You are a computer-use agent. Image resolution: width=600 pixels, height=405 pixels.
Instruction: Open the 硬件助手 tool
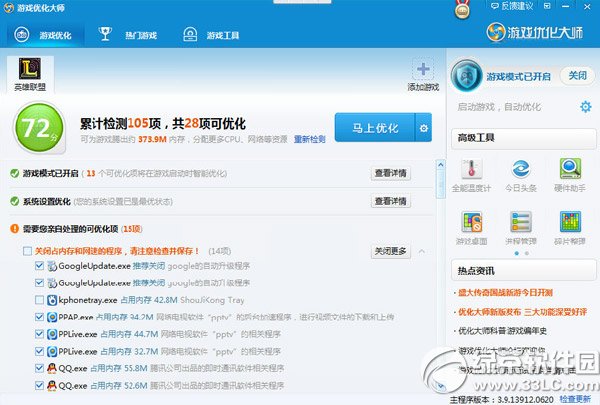[x=570, y=175]
